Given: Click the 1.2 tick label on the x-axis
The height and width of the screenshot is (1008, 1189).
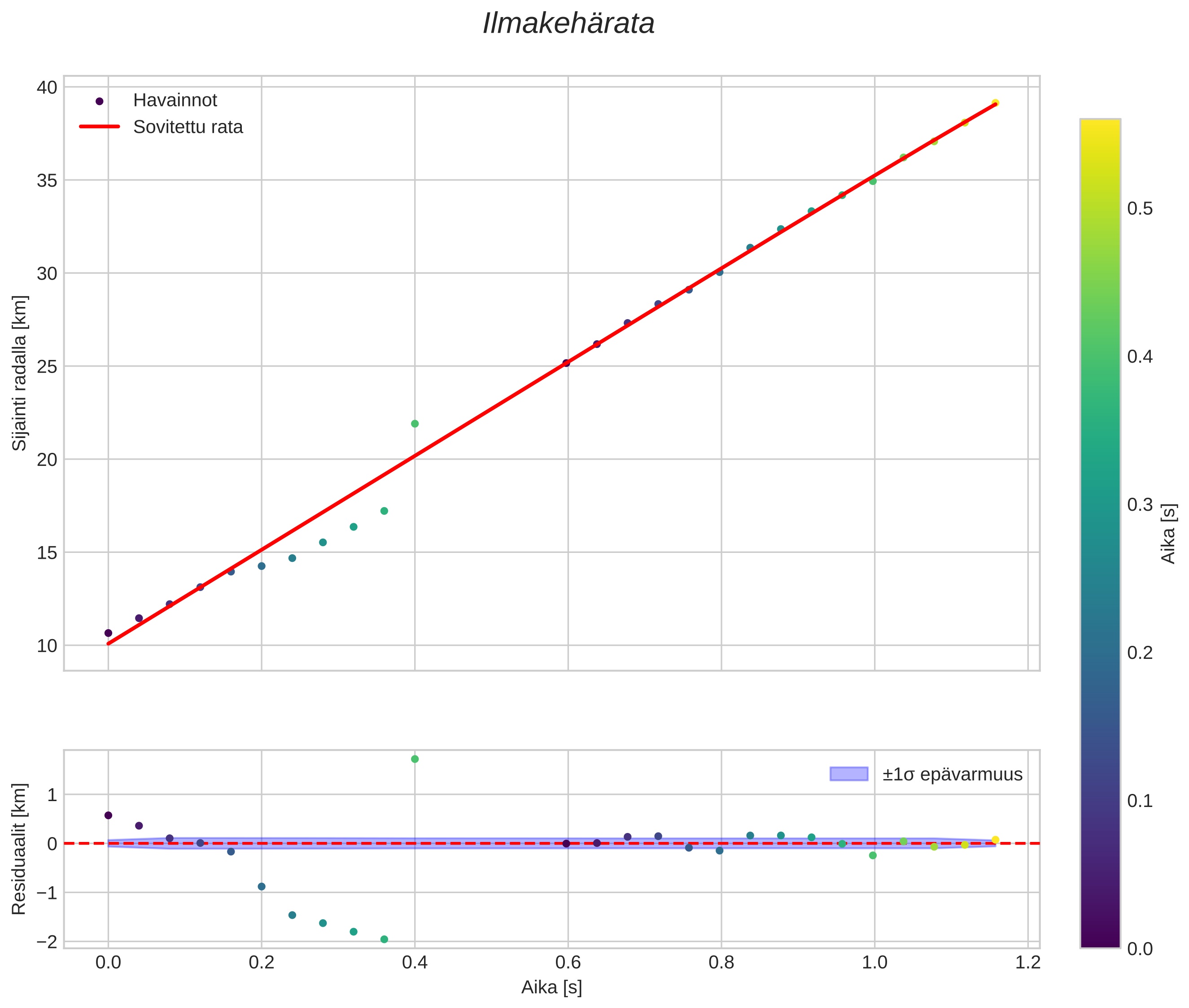Looking at the screenshot, I should pos(1027,963).
